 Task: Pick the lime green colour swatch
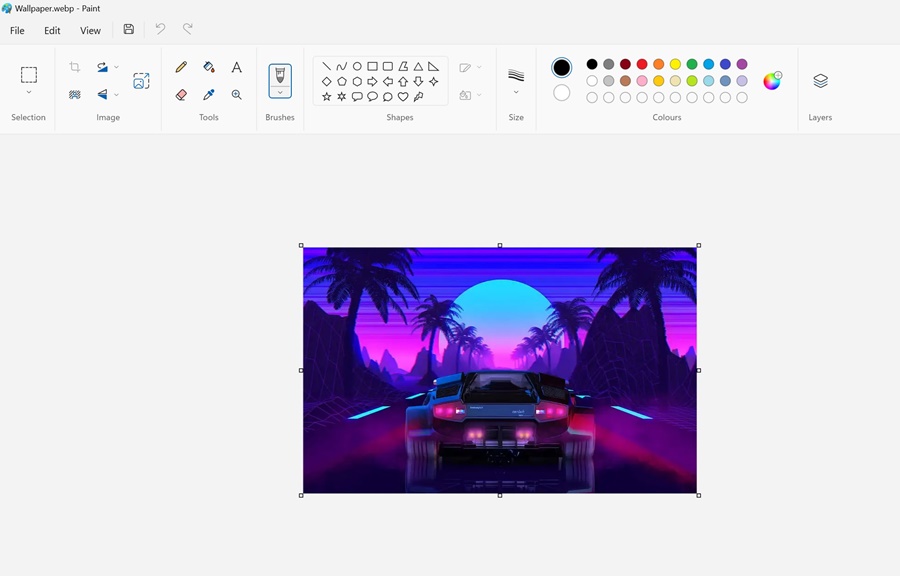click(692, 81)
